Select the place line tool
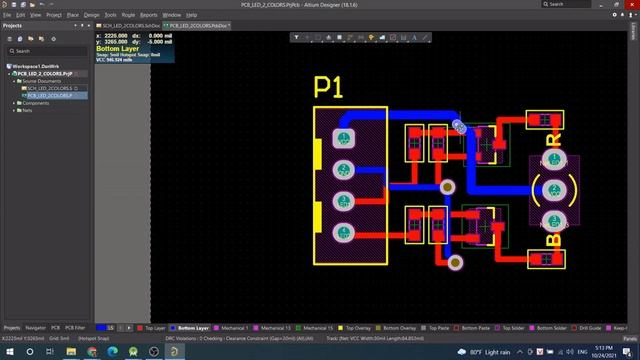 click(425, 38)
